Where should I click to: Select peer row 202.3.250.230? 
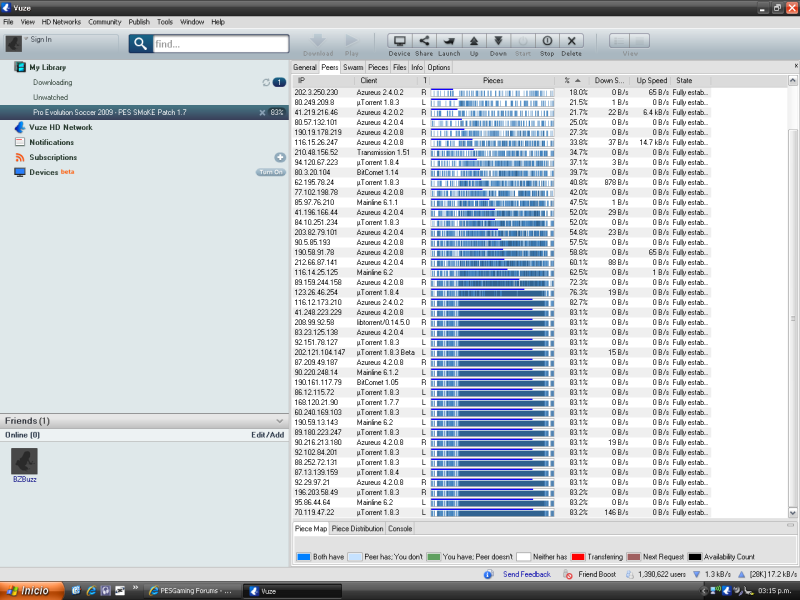[x=502, y=92]
